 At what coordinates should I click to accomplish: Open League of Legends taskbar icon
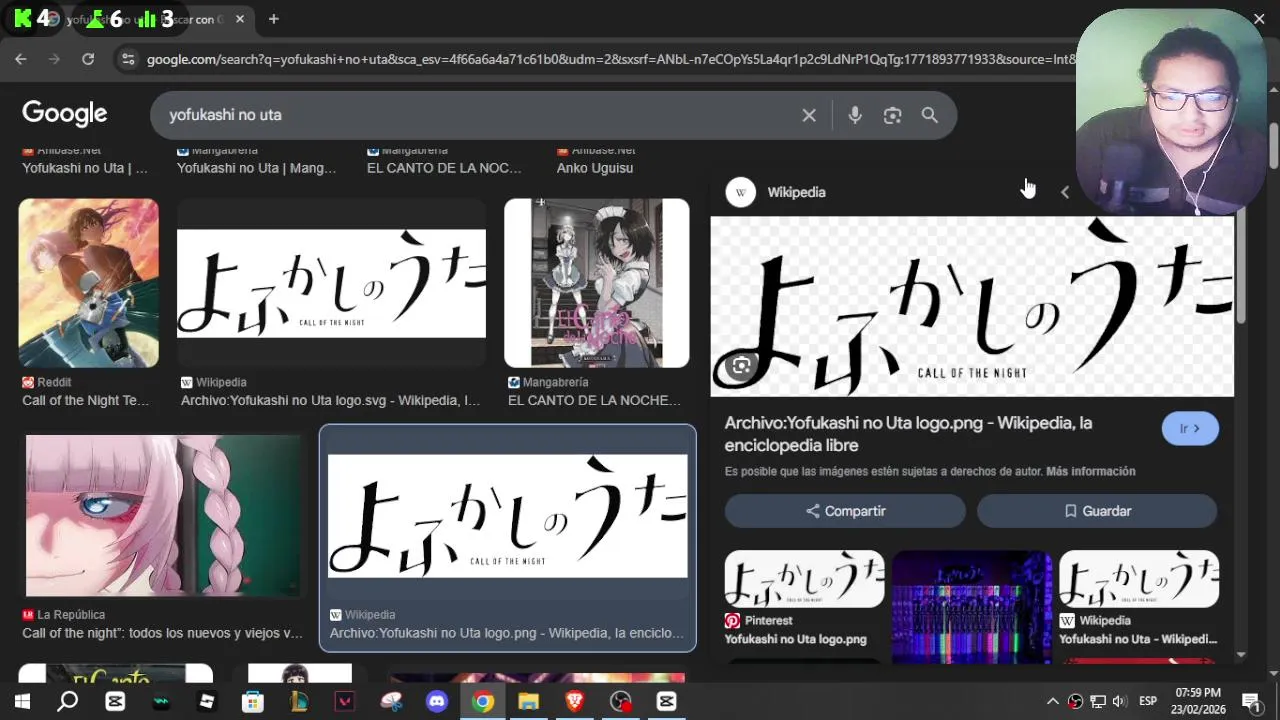pyautogui.click(x=299, y=702)
